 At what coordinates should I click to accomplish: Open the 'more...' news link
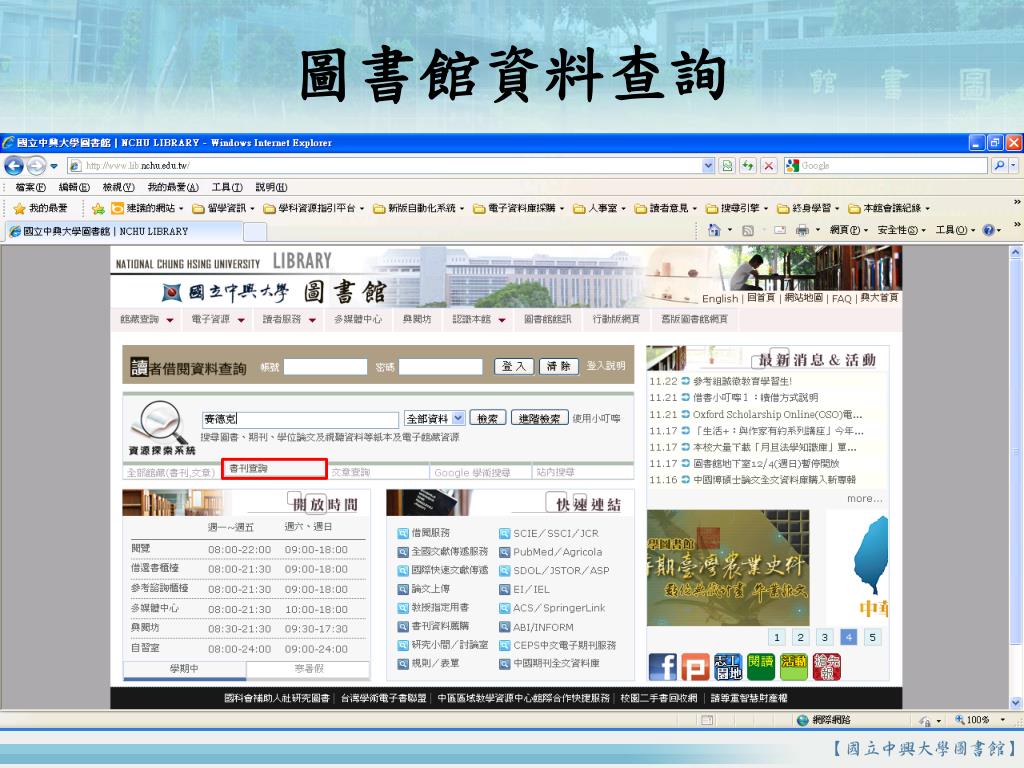click(x=865, y=498)
